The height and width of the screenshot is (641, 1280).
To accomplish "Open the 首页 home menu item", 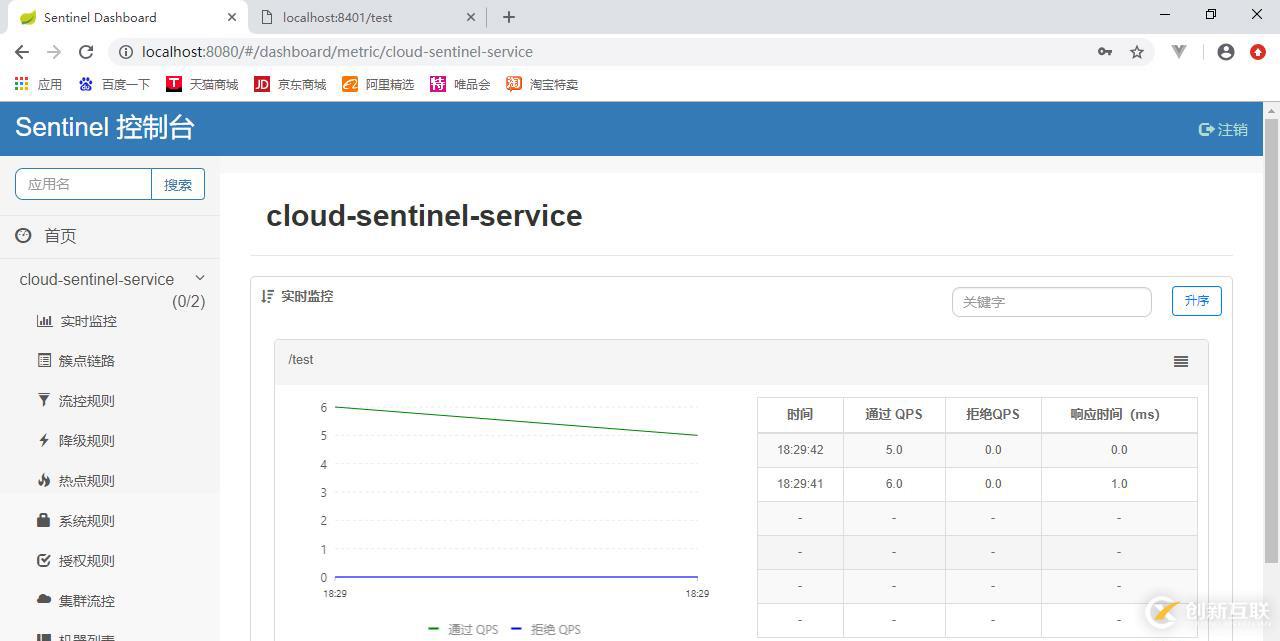I will click(60, 236).
